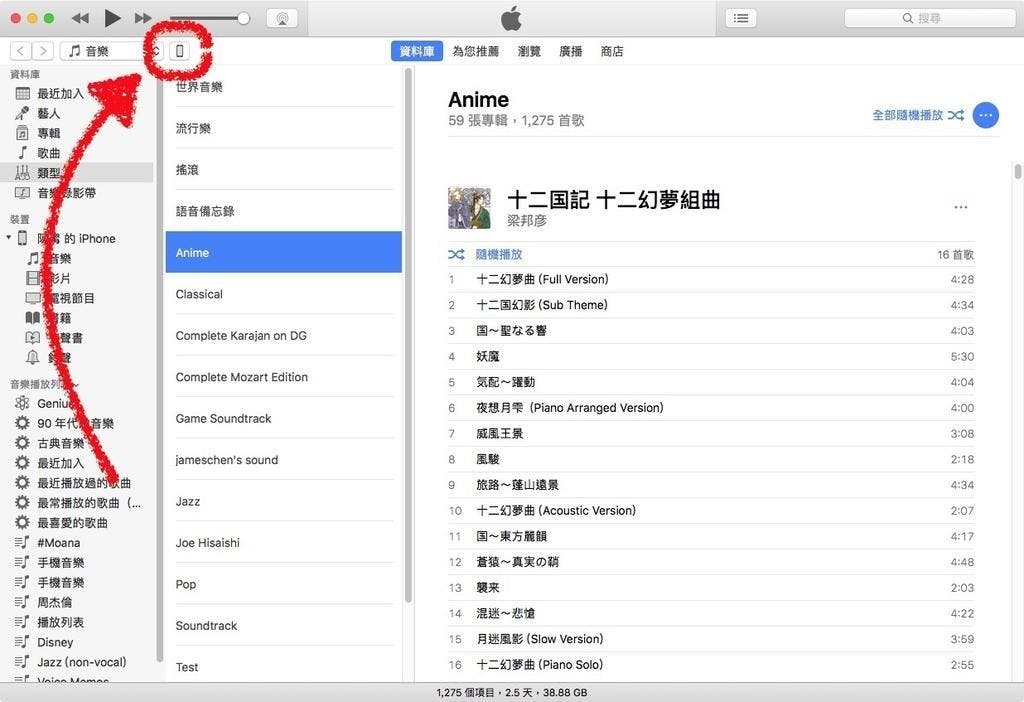Select the 搖滾 genre
This screenshot has width=1024, height=702.
pos(283,170)
